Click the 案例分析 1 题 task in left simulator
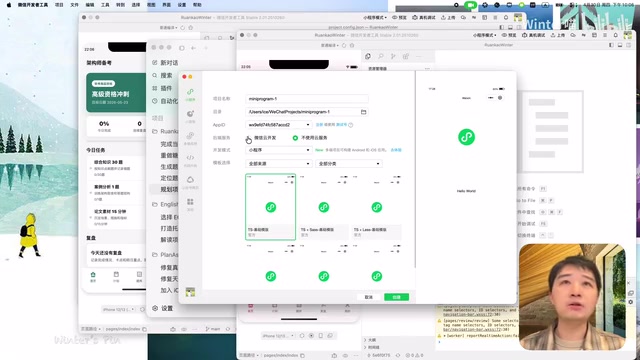Viewport: 640px width, 360px height. [x=116, y=192]
